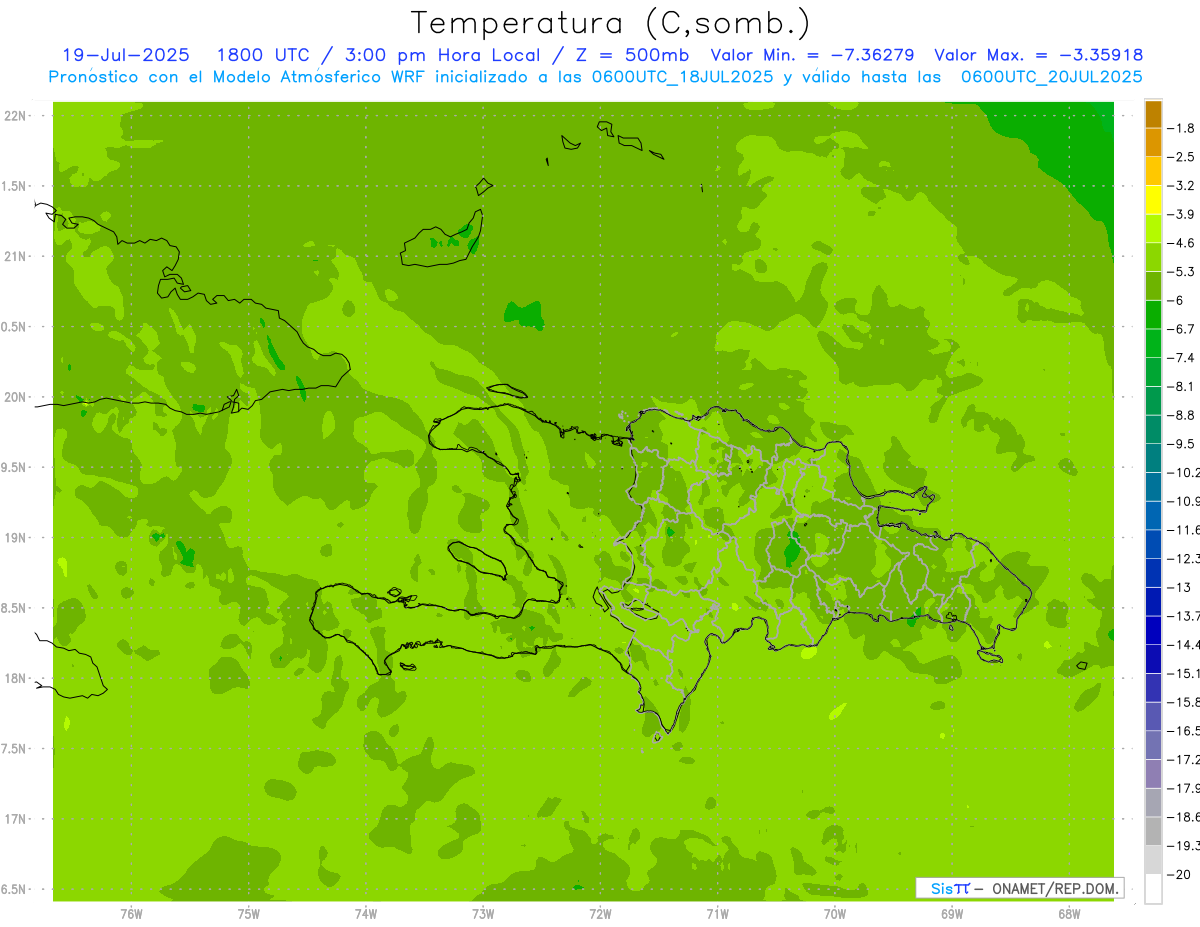1200x927 pixels.
Task: Click the '70W' longitude label
Action: point(835,913)
